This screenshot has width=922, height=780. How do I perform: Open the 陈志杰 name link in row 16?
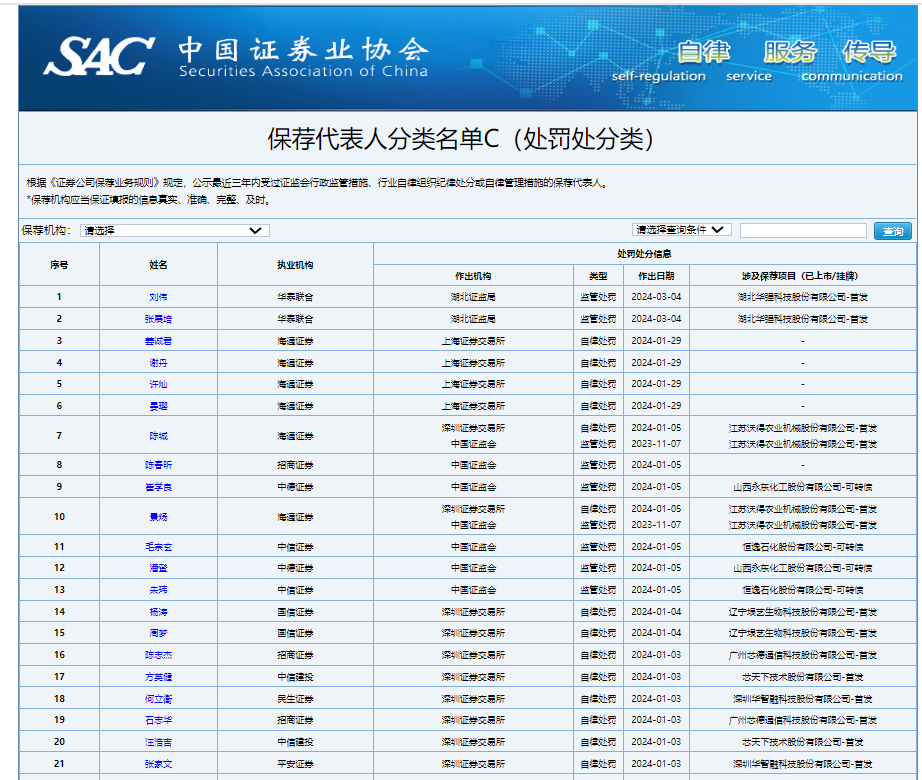pos(158,655)
